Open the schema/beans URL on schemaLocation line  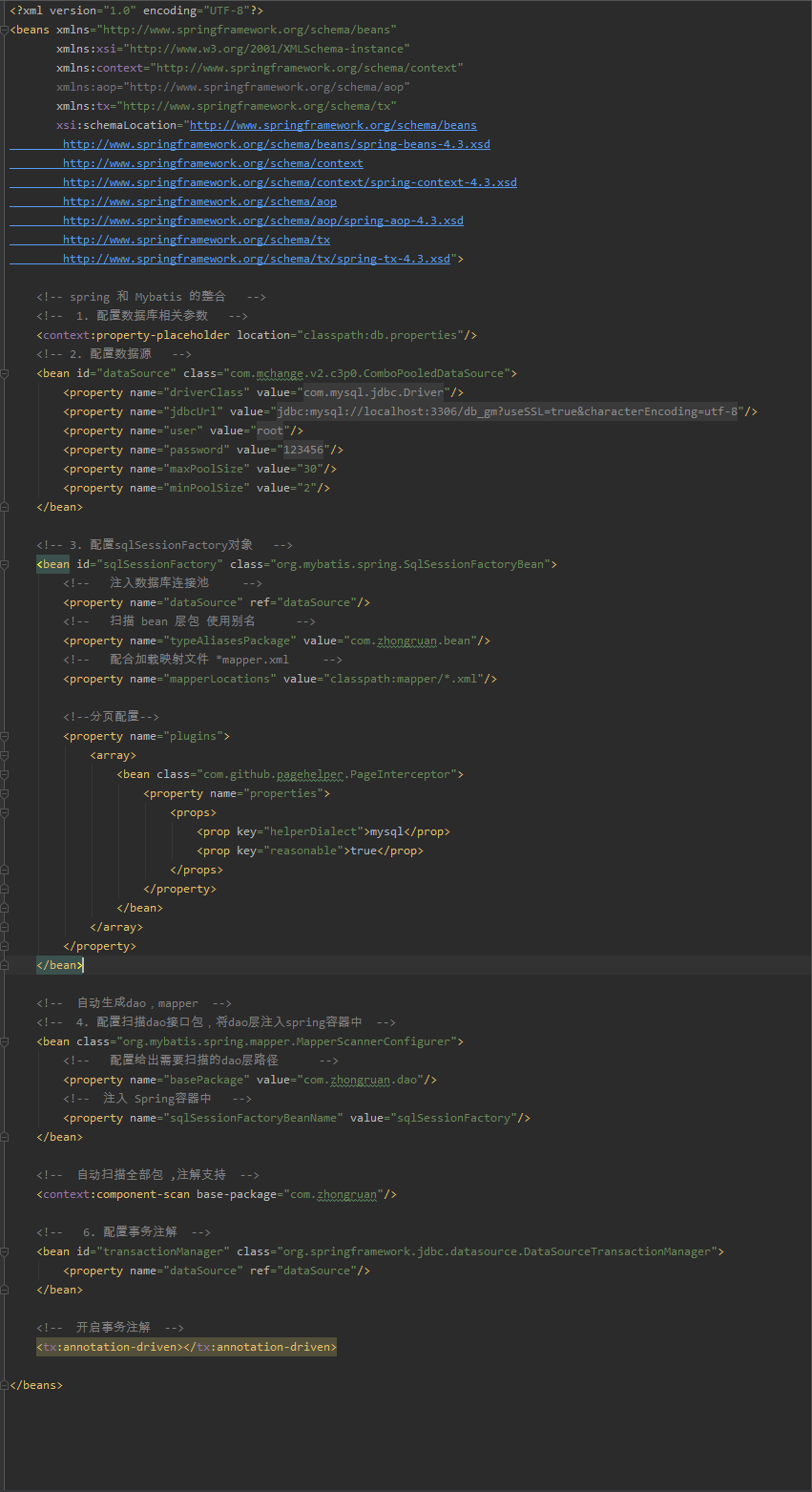coord(333,125)
